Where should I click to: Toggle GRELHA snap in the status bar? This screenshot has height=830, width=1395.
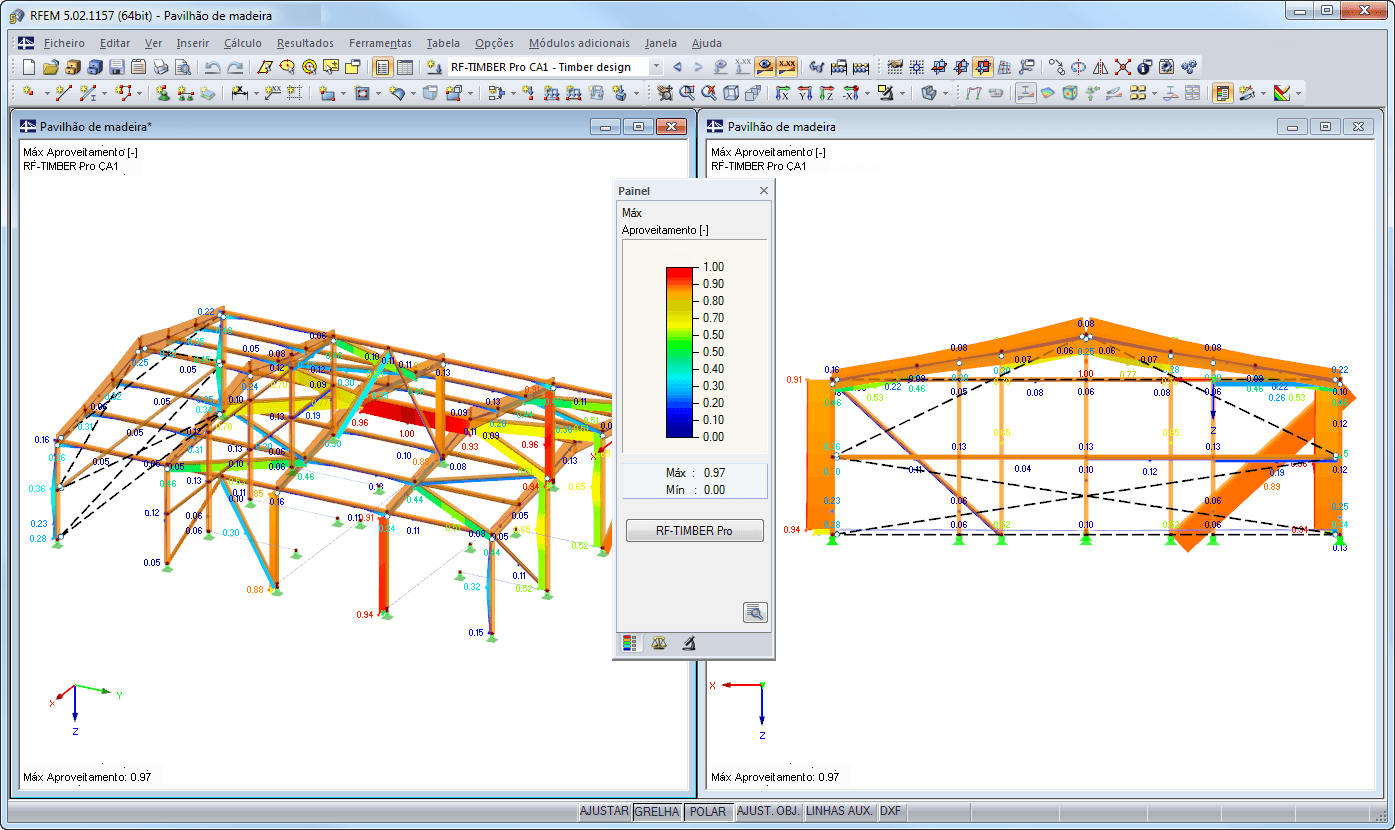pyautogui.click(x=657, y=811)
